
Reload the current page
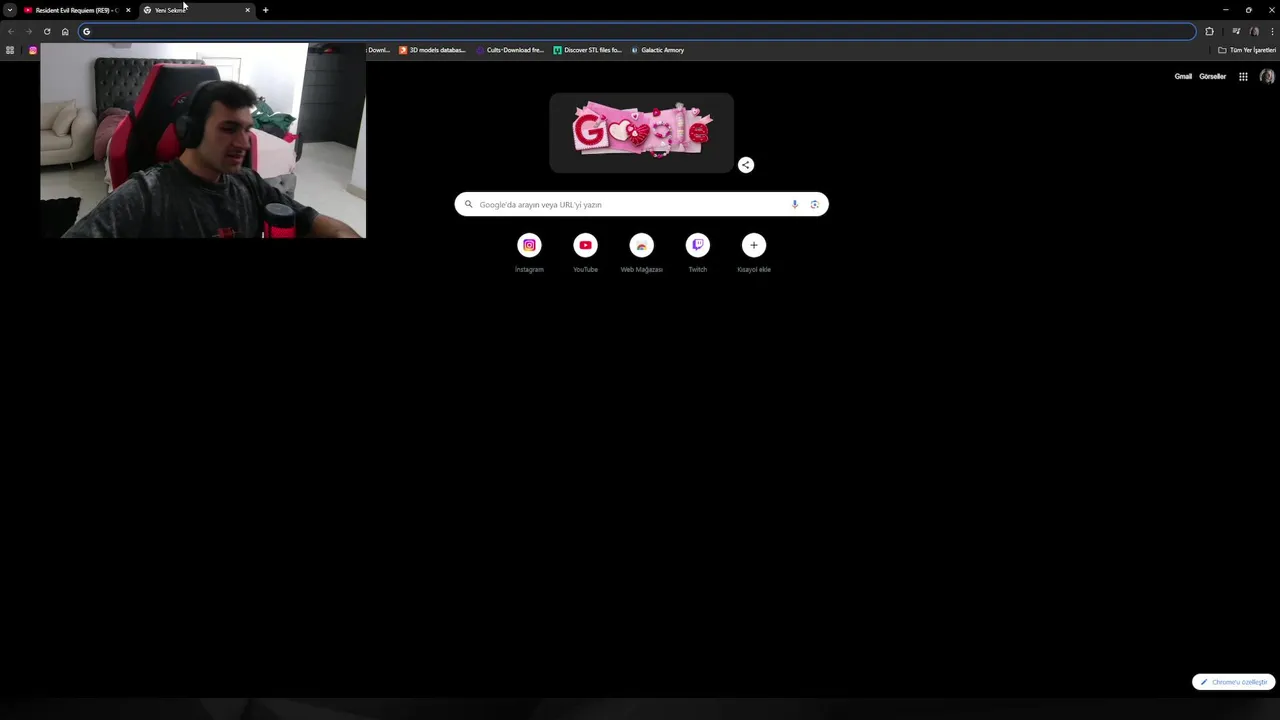[47, 31]
